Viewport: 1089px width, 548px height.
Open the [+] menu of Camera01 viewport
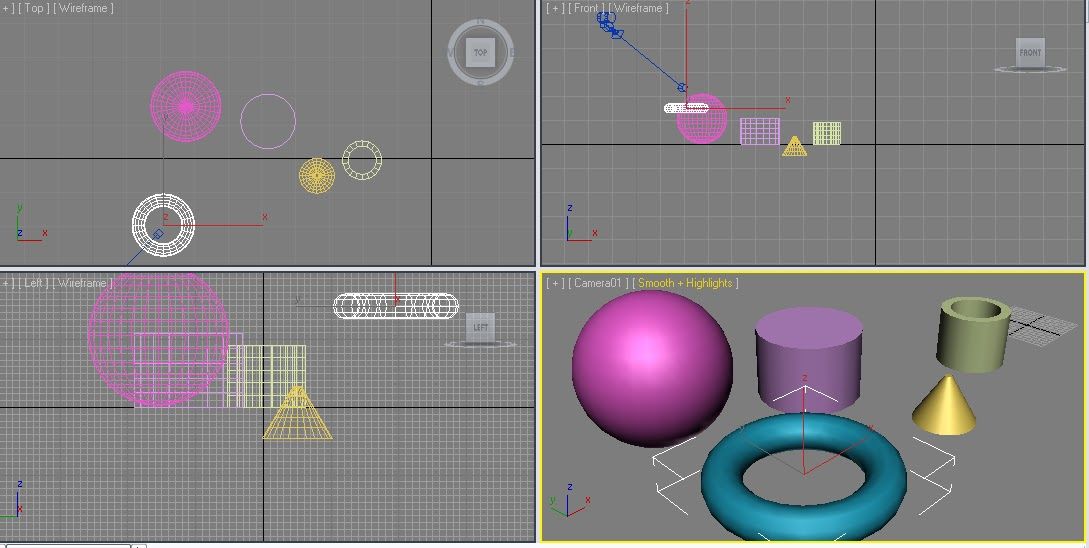[x=554, y=283]
